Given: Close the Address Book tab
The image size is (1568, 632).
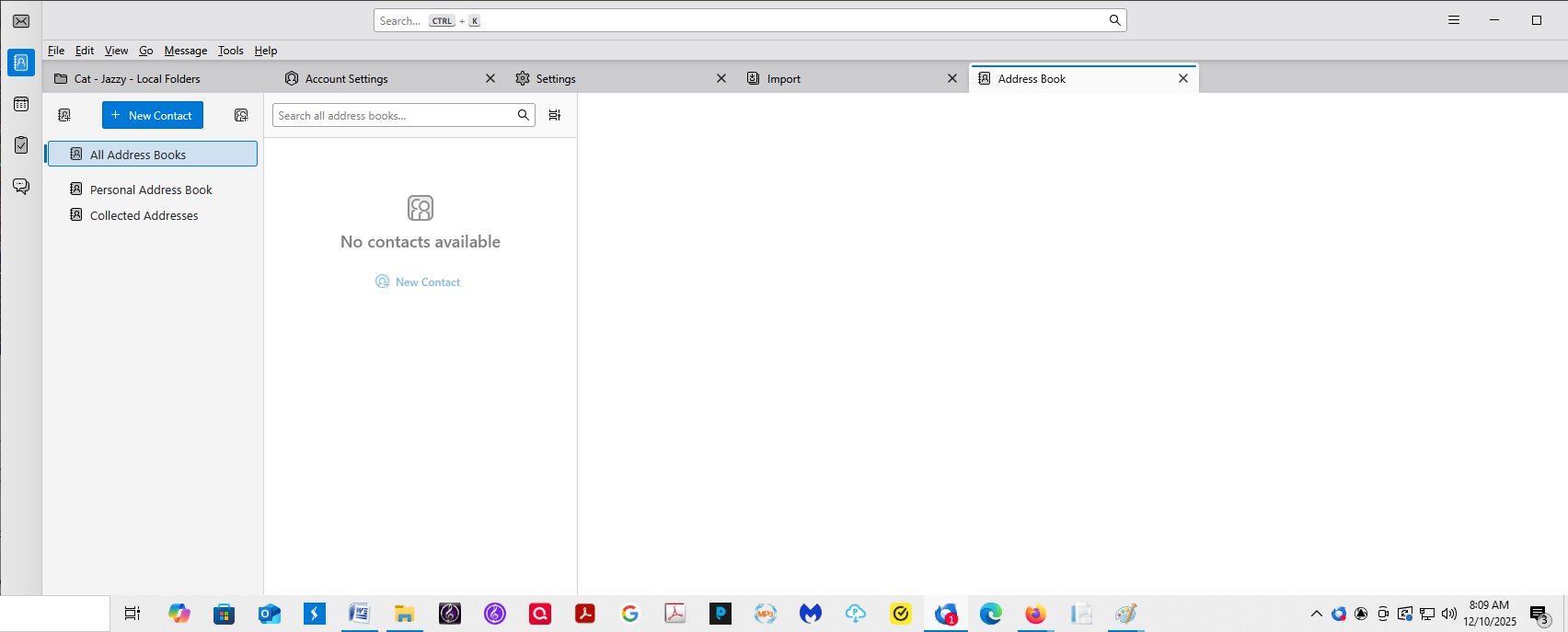Looking at the screenshot, I should point(1183,79).
